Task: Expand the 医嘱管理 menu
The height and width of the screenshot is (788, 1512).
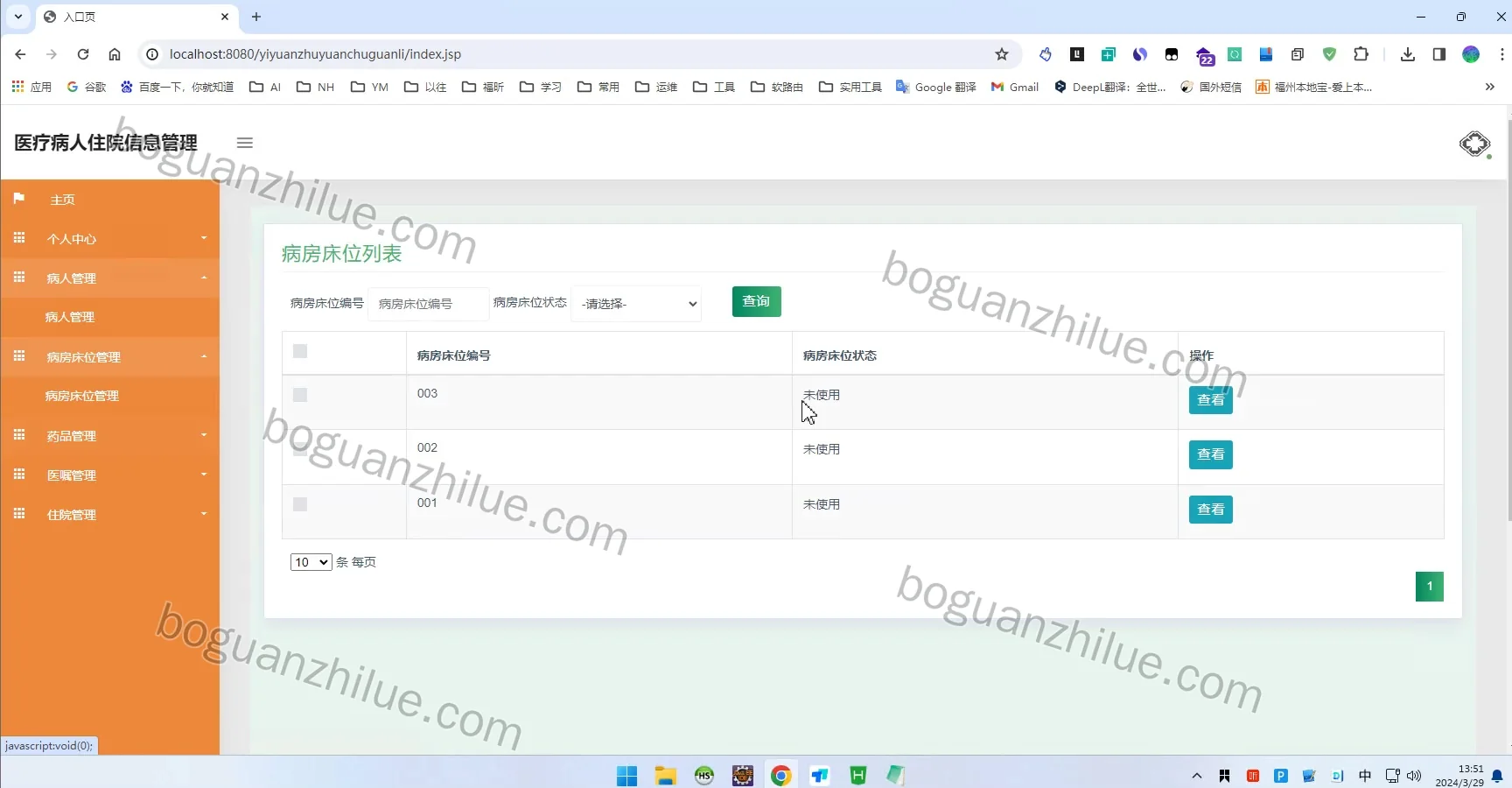Action: click(110, 475)
